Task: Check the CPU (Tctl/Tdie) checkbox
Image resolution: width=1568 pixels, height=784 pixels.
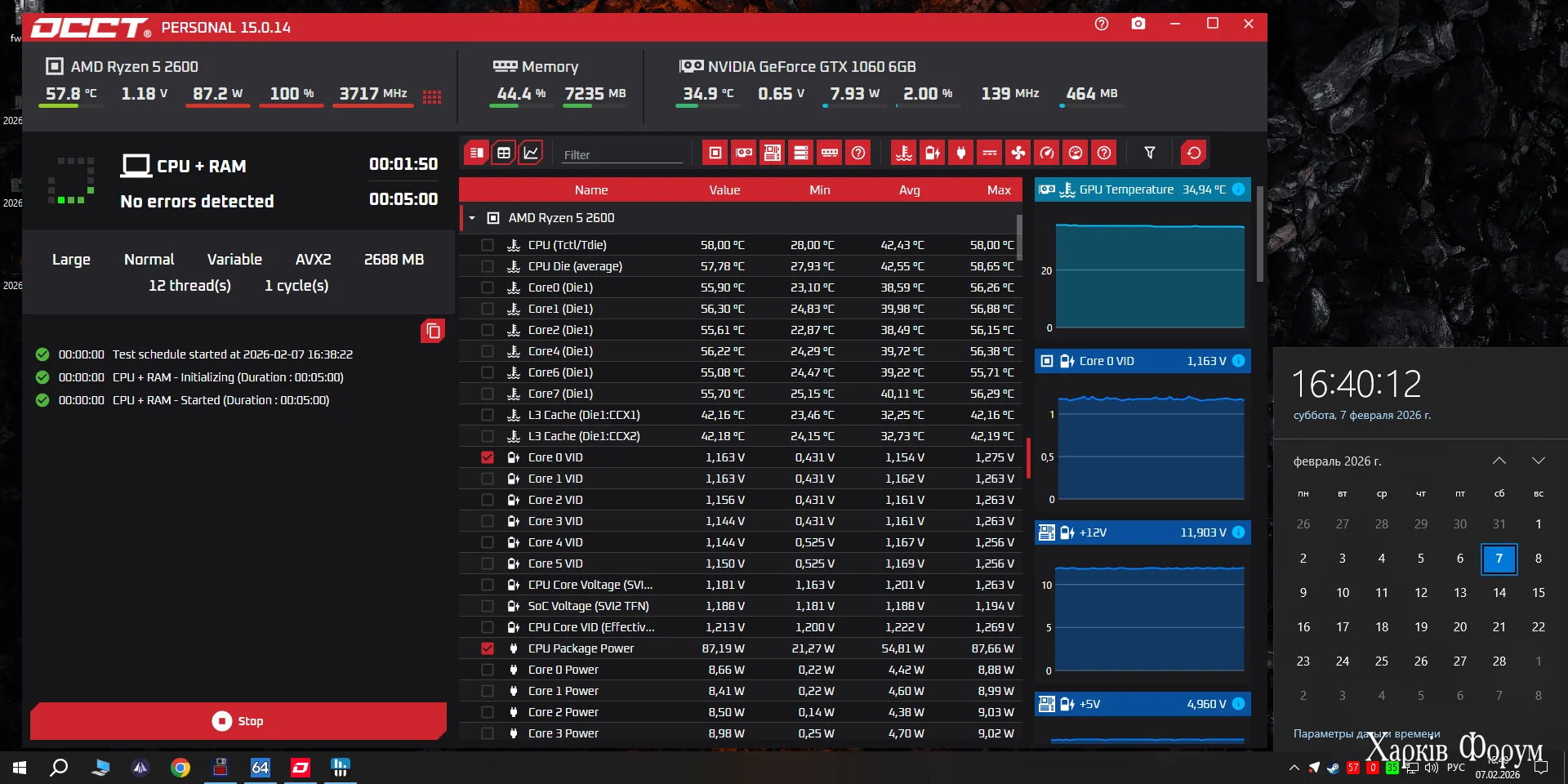Action: tap(488, 245)
